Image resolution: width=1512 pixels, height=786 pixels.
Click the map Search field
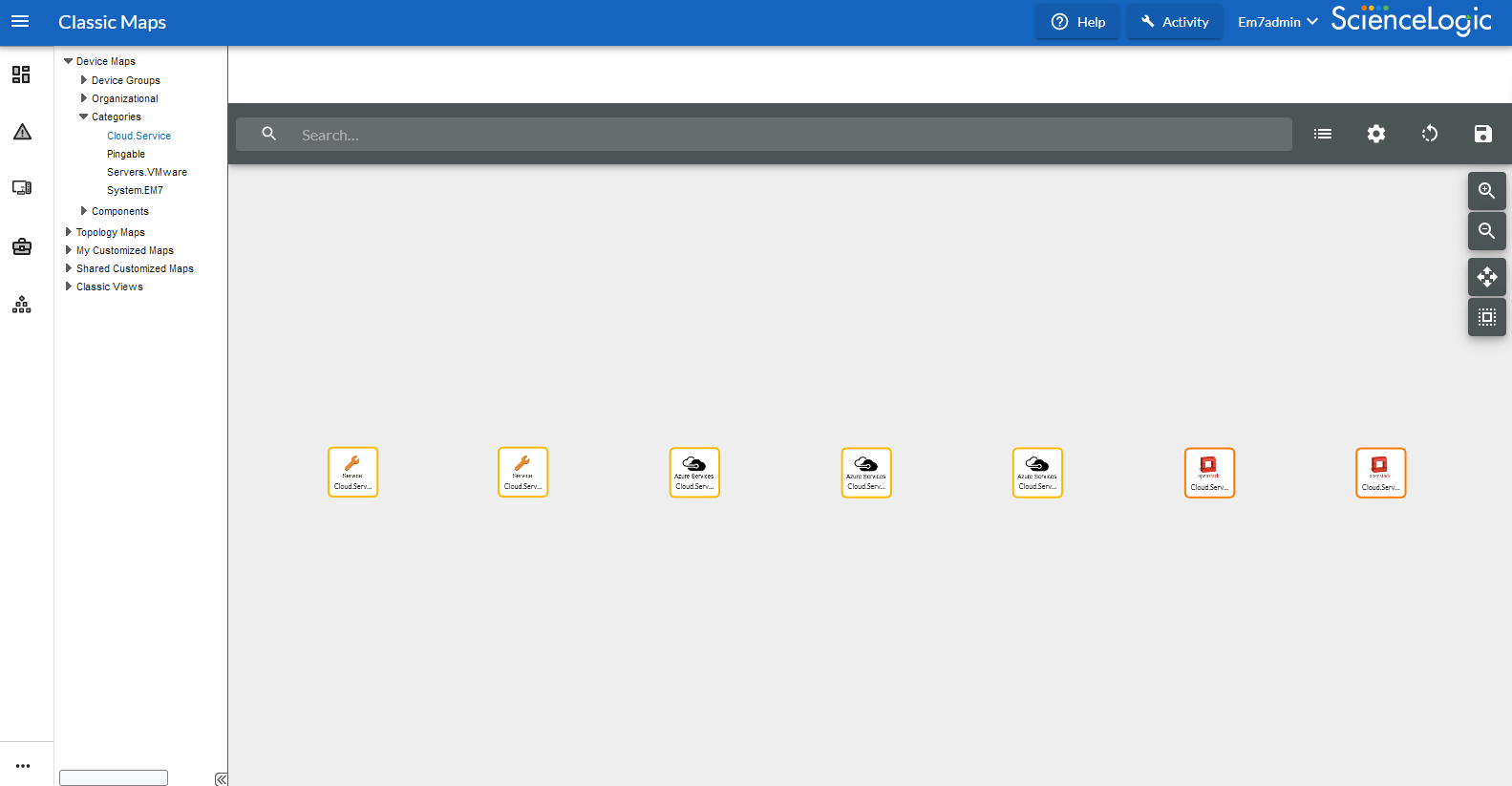[764, 135]
